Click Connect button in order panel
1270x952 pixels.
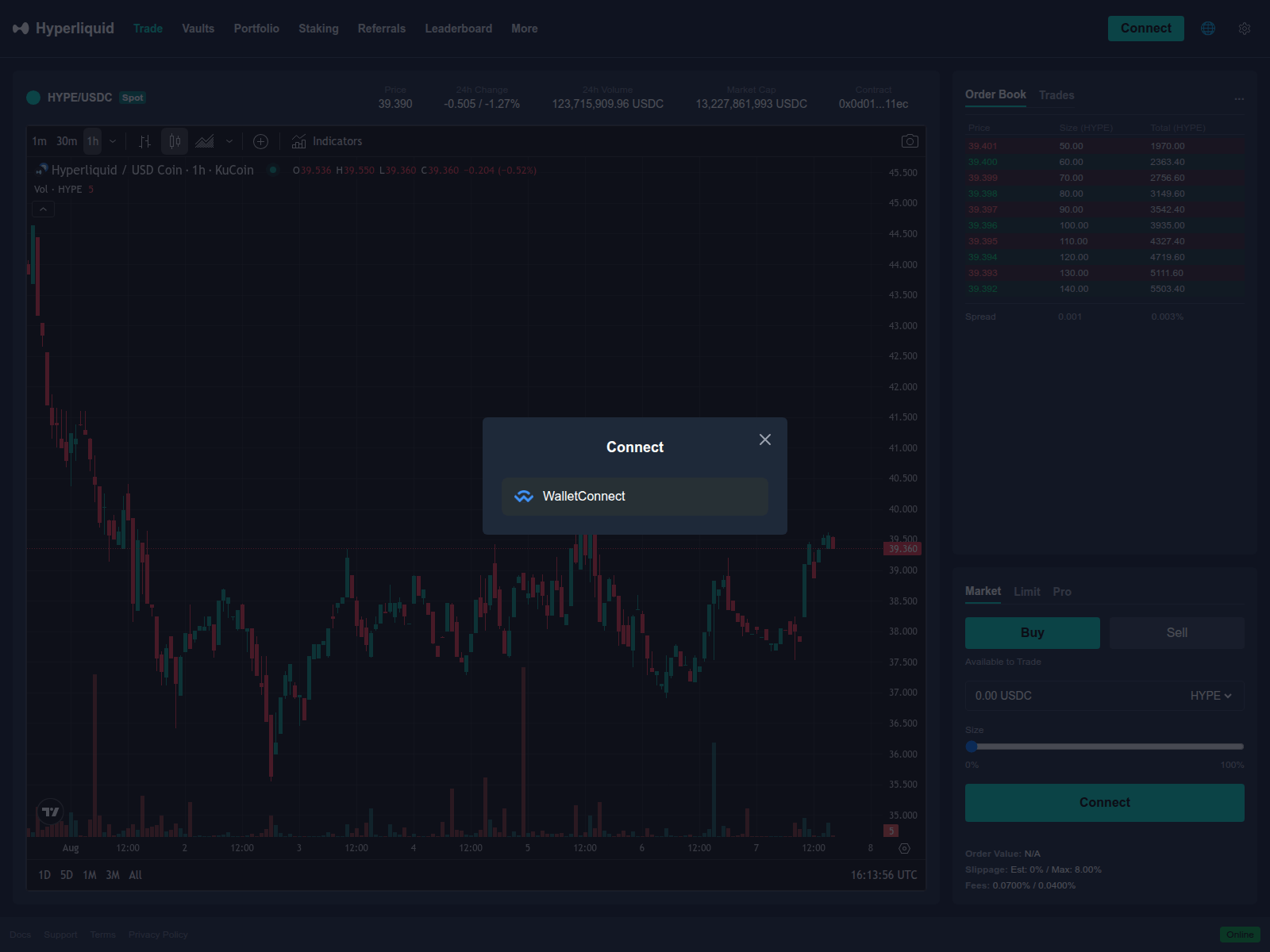click(x=1105, y=803)
